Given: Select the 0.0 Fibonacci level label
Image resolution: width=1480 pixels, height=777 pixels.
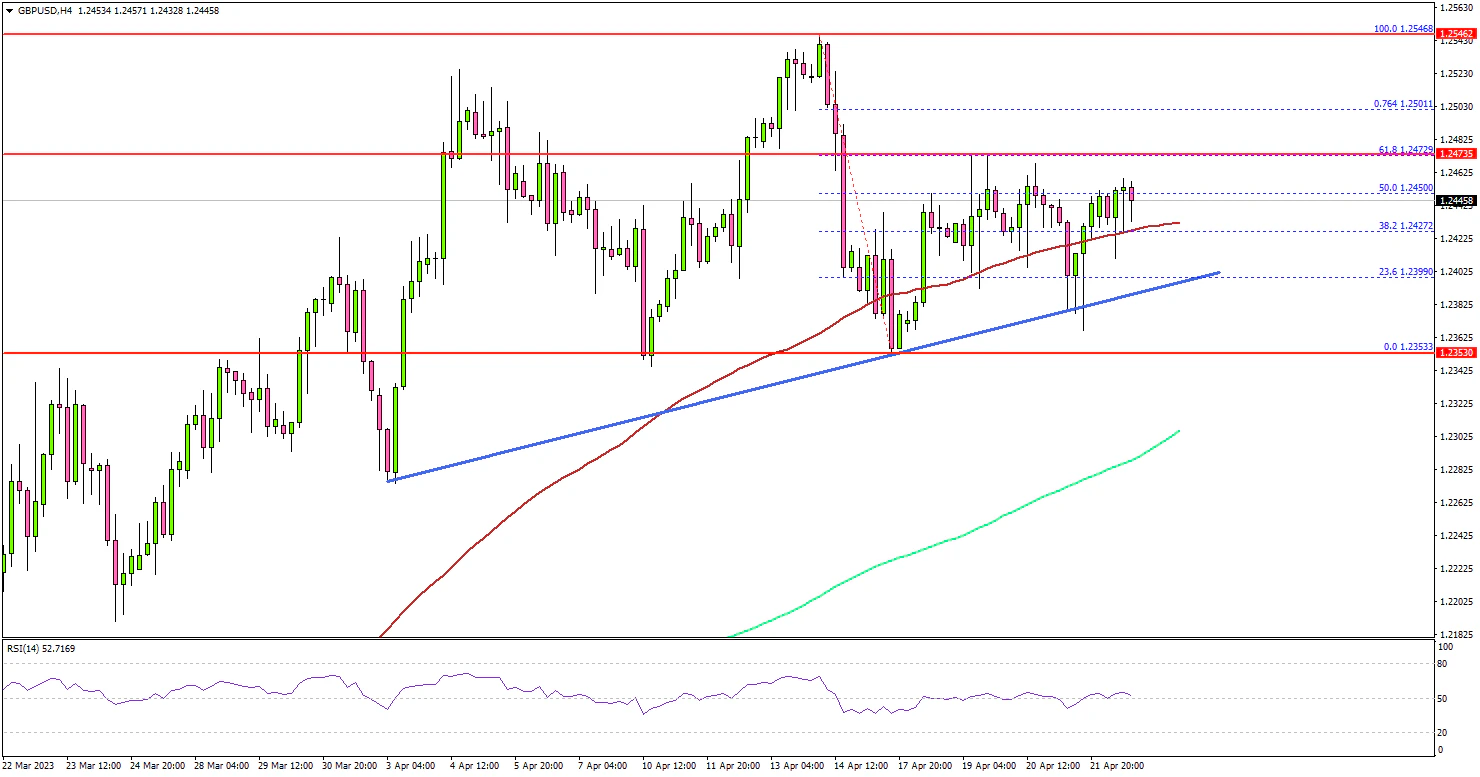Looking at the screenshot, I should [1408, 347].
